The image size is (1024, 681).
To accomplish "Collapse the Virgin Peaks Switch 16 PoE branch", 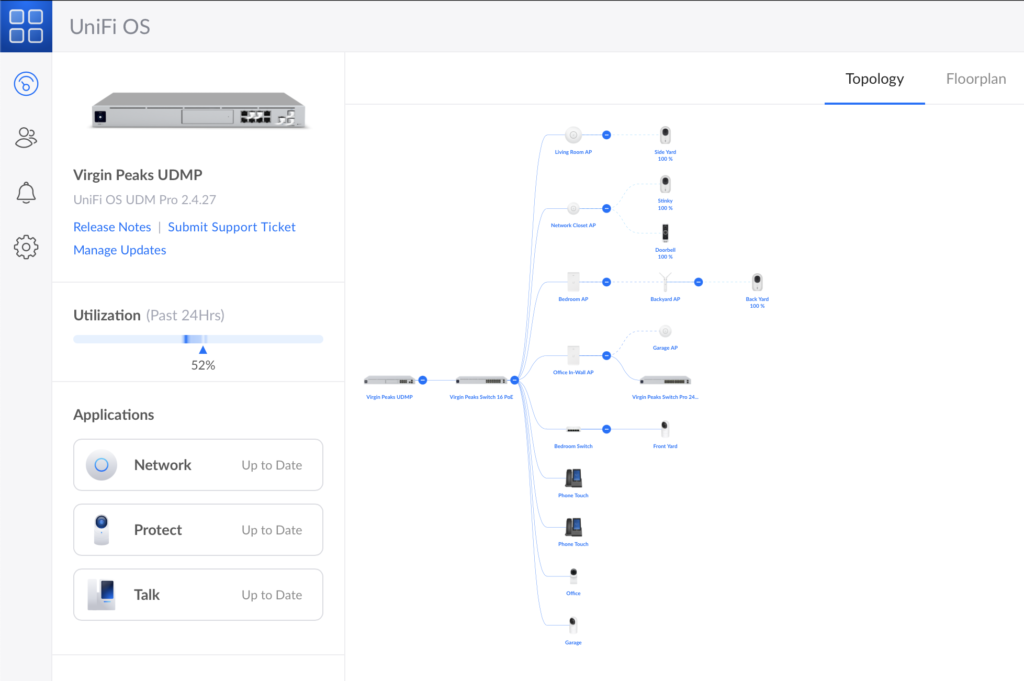I will [x=515, y=380].
